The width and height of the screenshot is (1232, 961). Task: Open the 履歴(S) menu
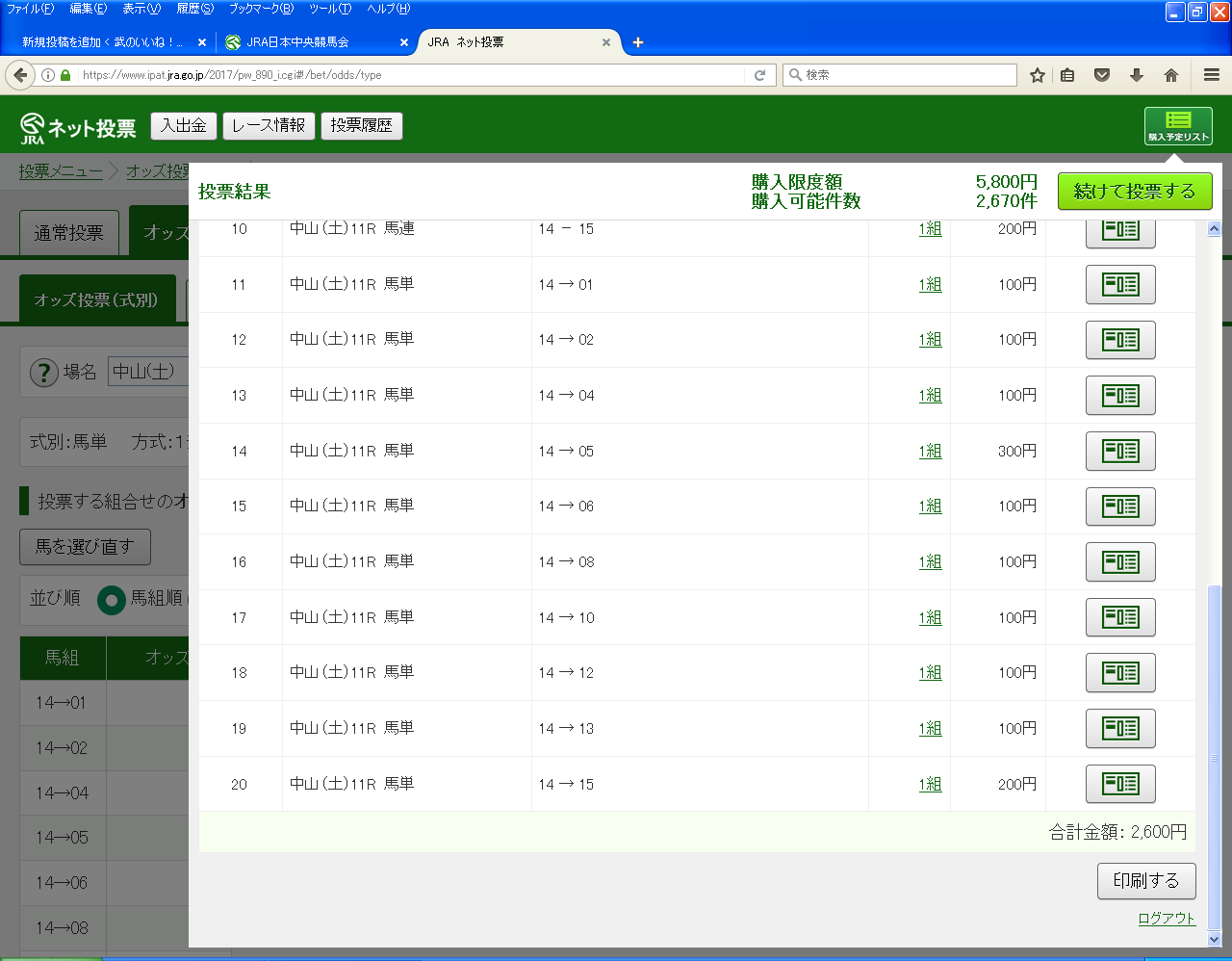tap(195, 9)
